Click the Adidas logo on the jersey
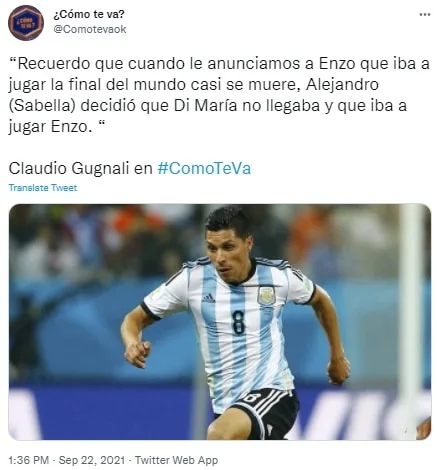This screenshot has height=470, width=437. pyautogui.click(x=208, y=298)
